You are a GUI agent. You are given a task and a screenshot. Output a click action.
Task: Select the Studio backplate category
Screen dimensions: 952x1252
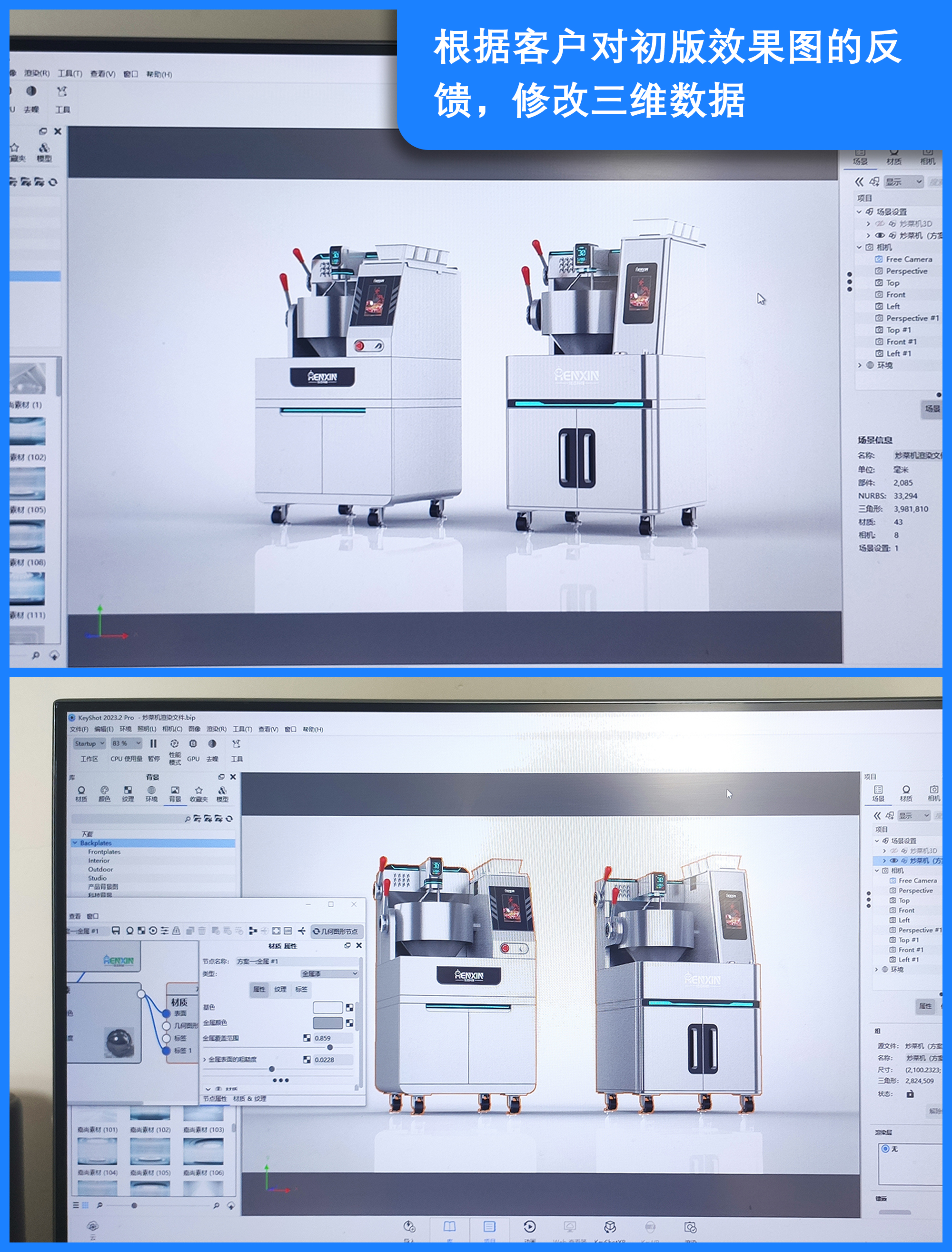[x=99, y=877]
